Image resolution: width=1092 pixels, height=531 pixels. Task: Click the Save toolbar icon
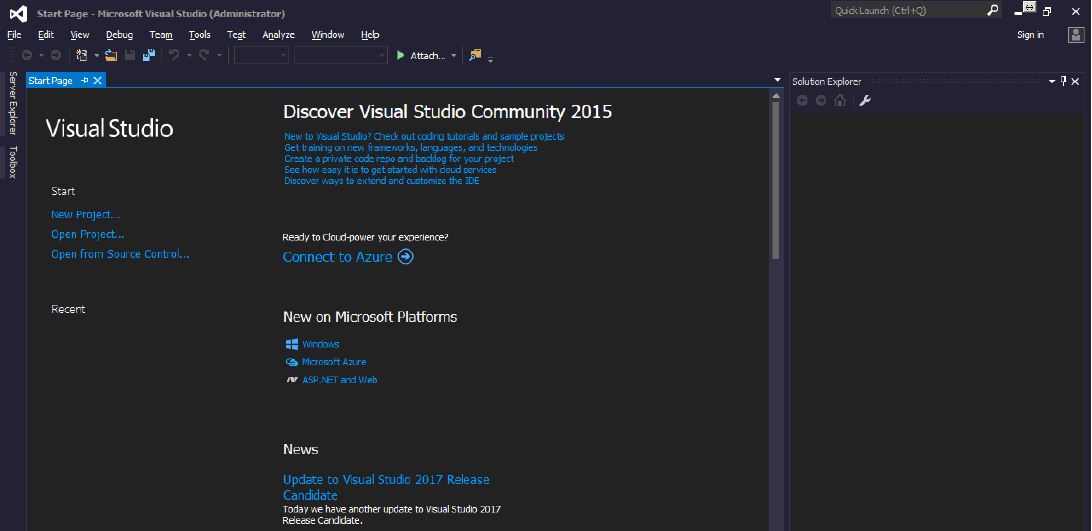point(130,56)
